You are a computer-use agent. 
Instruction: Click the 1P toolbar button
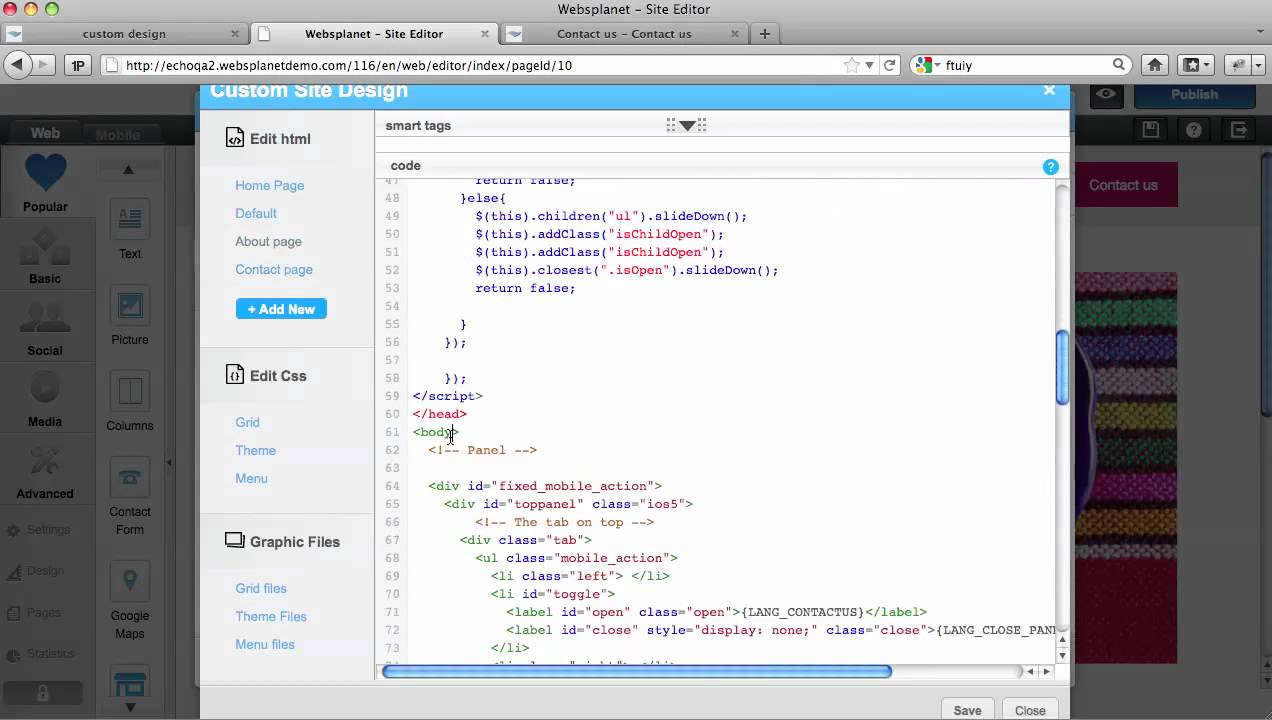pyautogui.click(x=78, y=65)
